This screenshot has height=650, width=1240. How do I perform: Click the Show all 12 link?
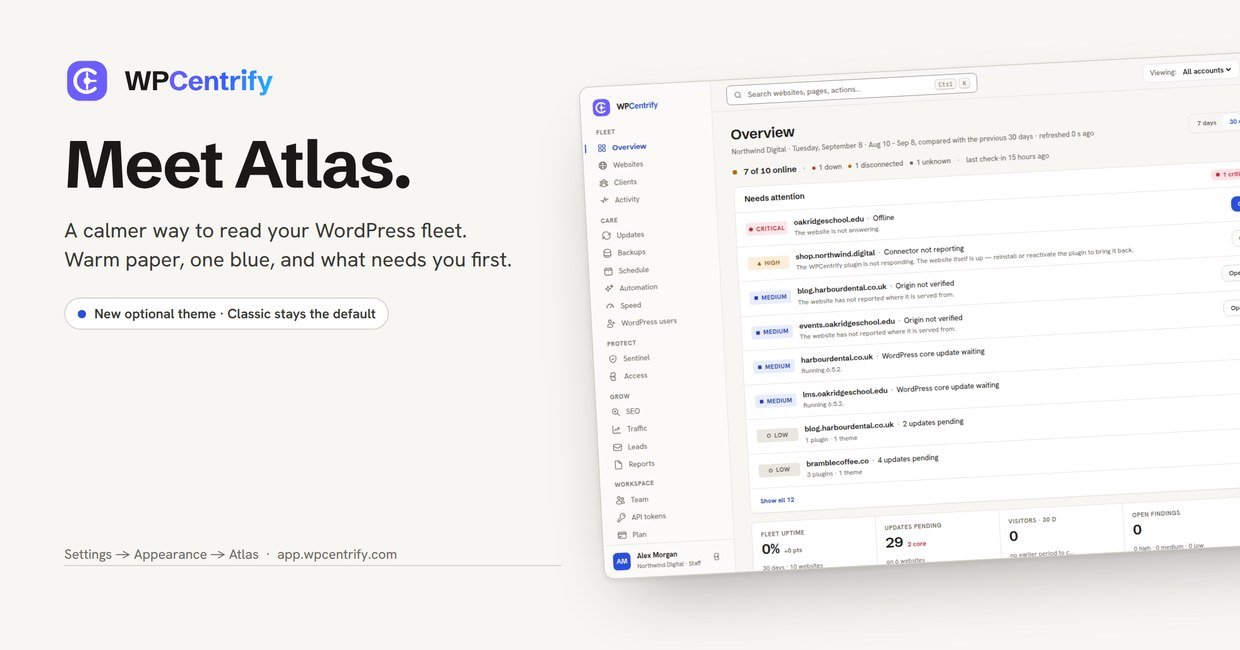[x=777, y=500]
